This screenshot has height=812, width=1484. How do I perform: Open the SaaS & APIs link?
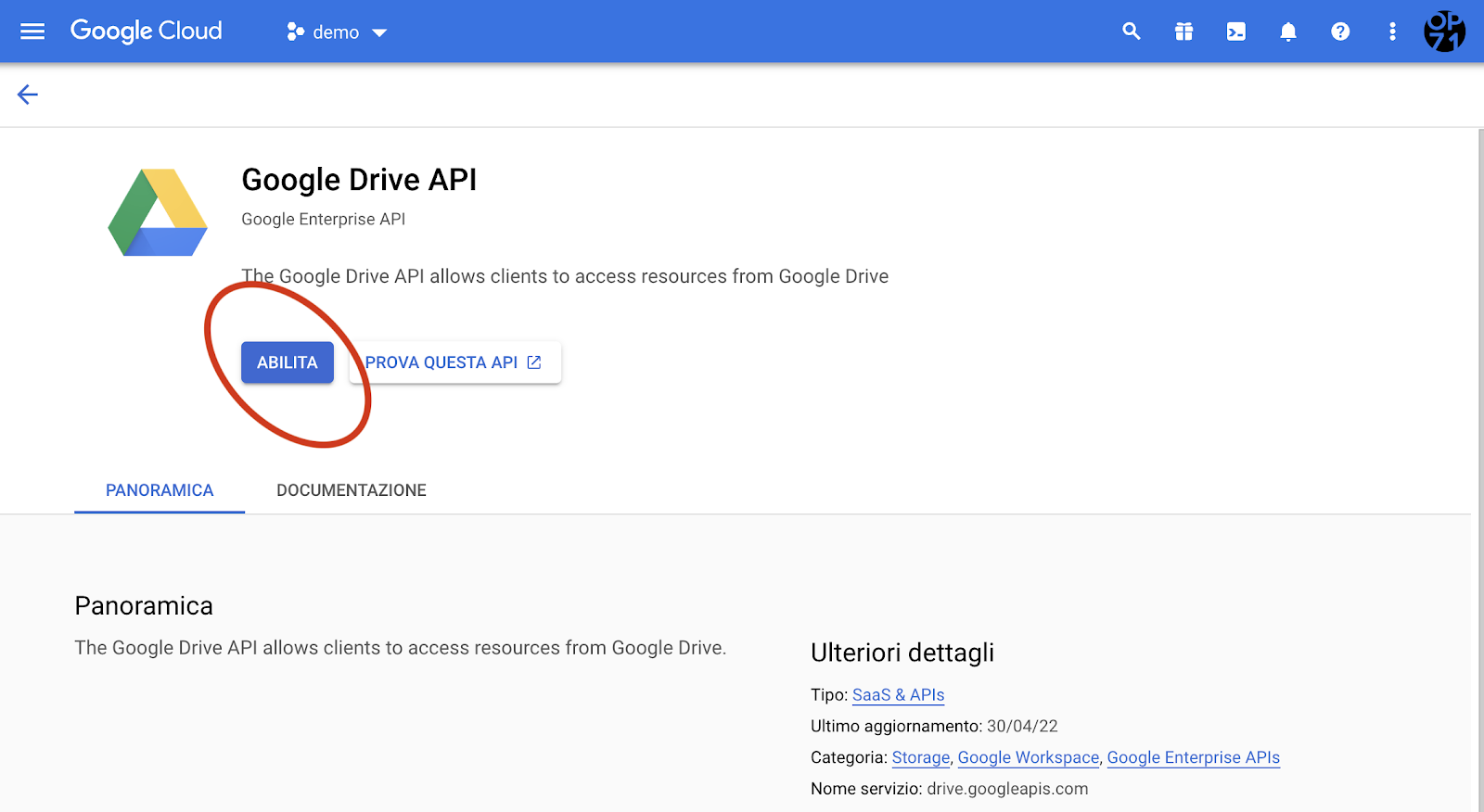coord(898,695)
